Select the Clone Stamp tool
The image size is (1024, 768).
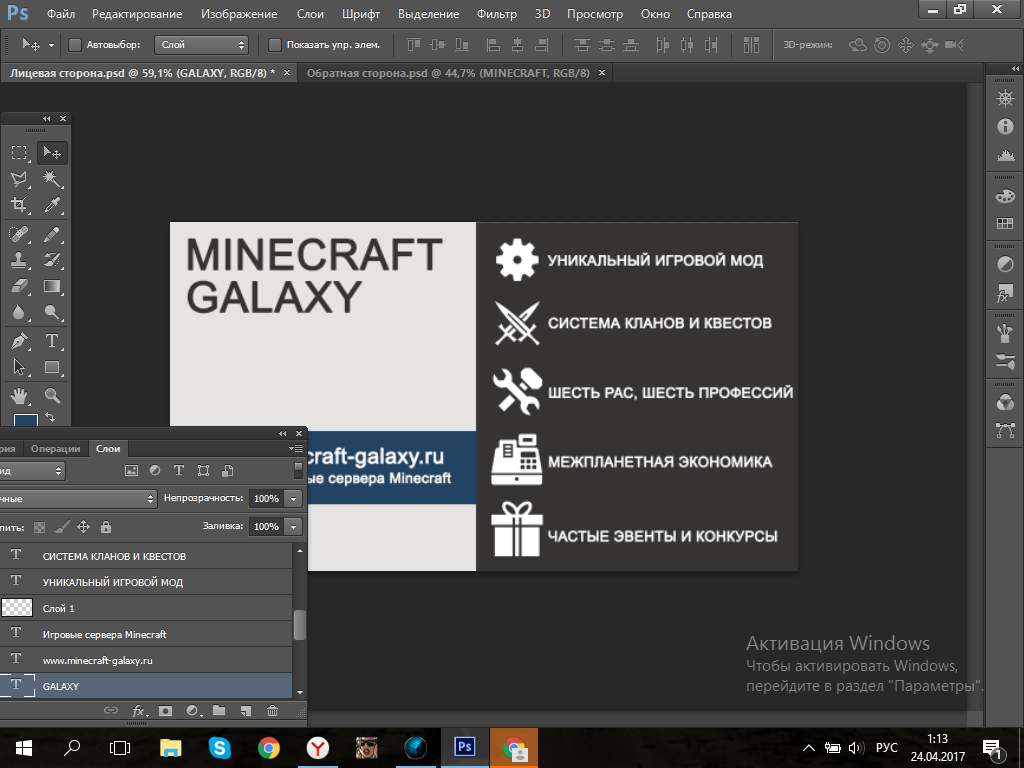19,260
